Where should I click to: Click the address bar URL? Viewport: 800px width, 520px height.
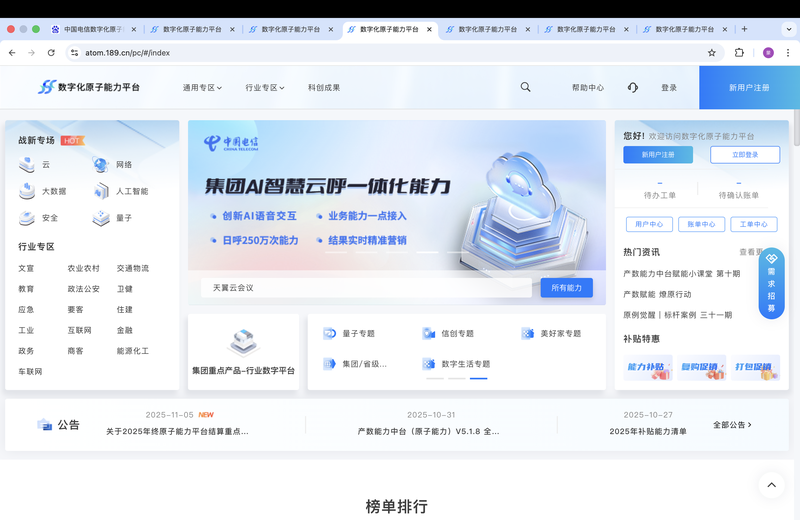click(128, 53)
